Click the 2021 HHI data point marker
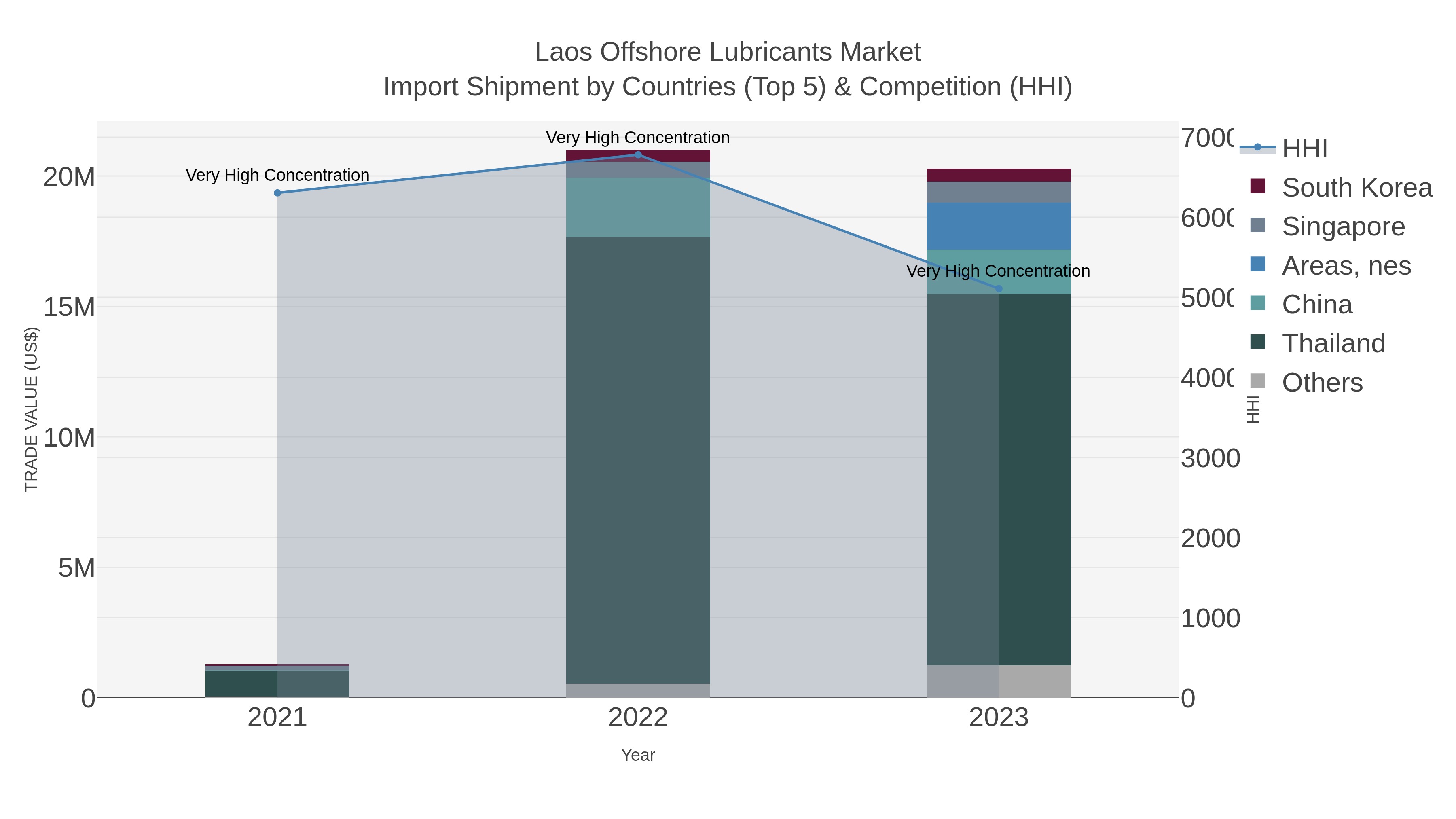 click(x=277, y=193)
